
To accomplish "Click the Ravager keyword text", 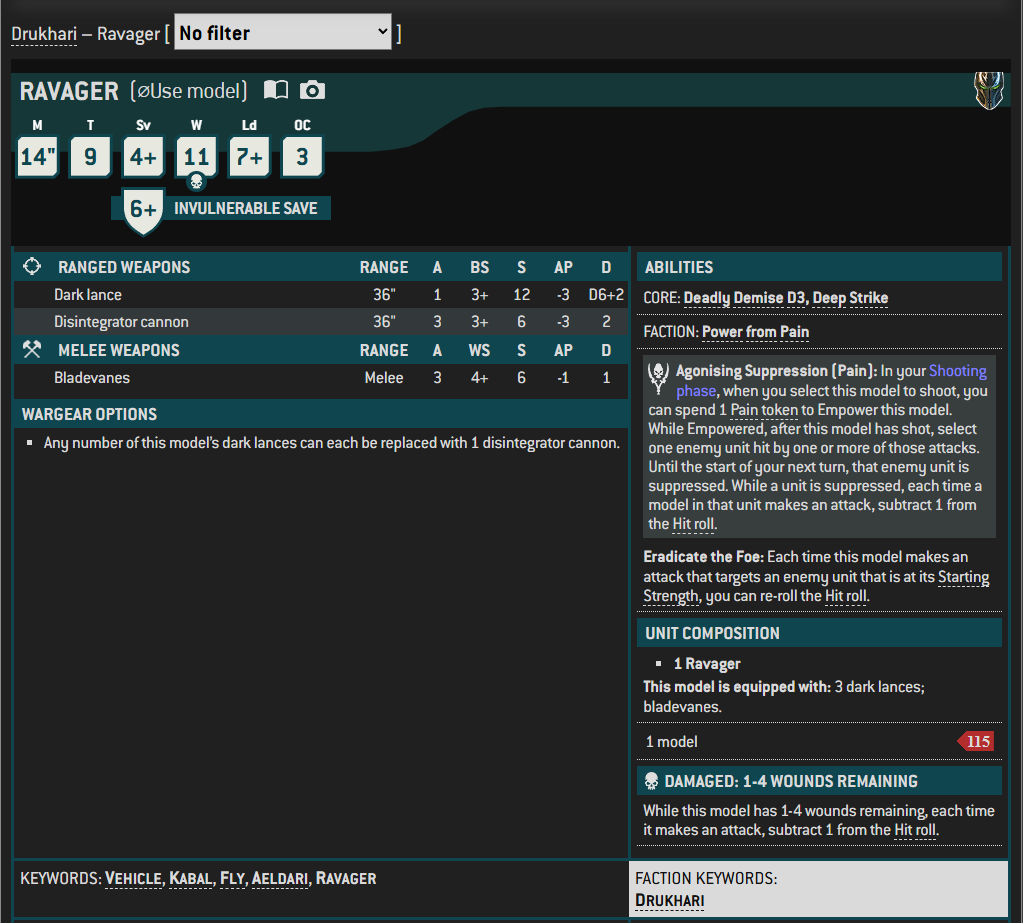I will (346, 879).
